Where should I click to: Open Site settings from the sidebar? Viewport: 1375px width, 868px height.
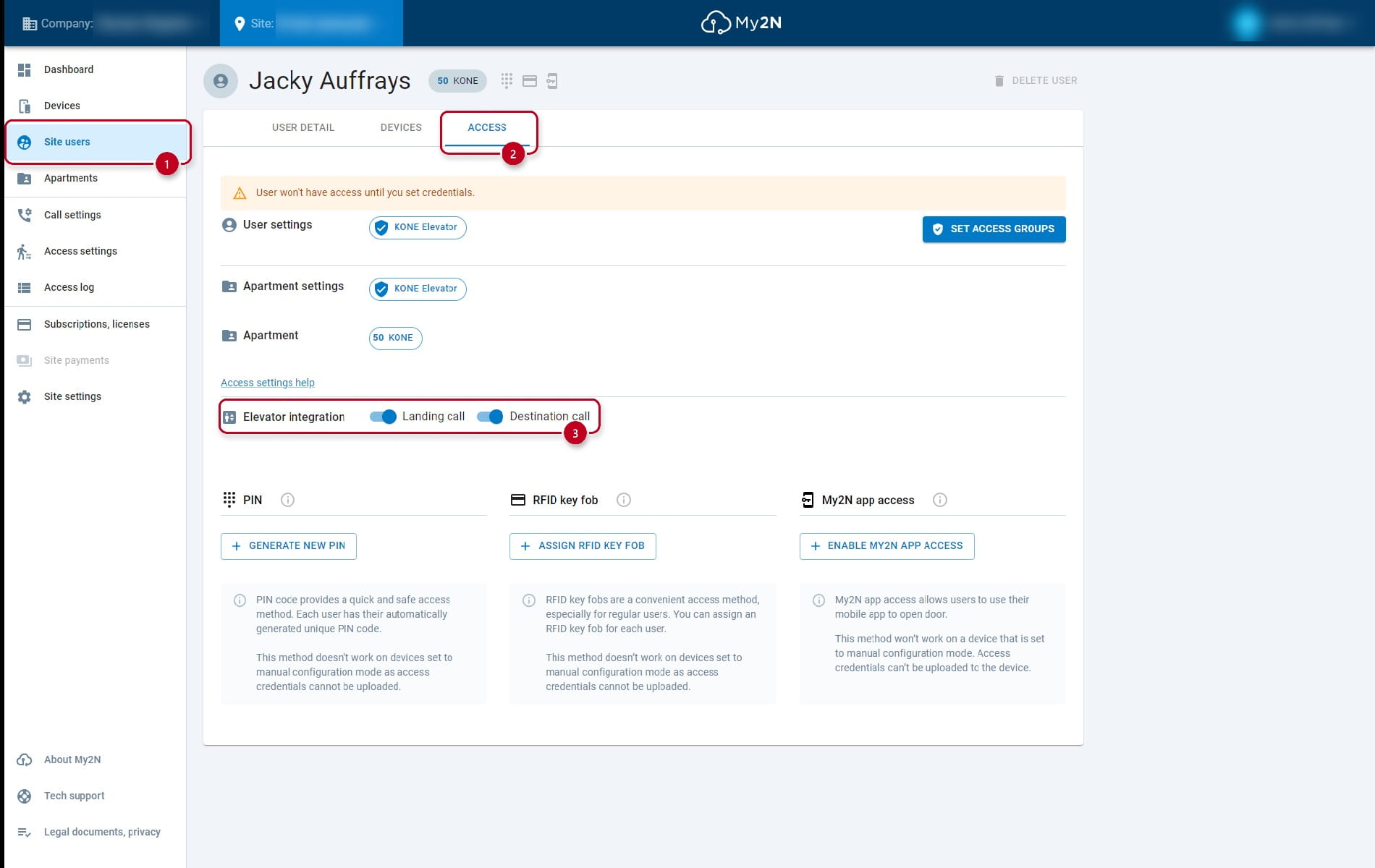[96, 396]
